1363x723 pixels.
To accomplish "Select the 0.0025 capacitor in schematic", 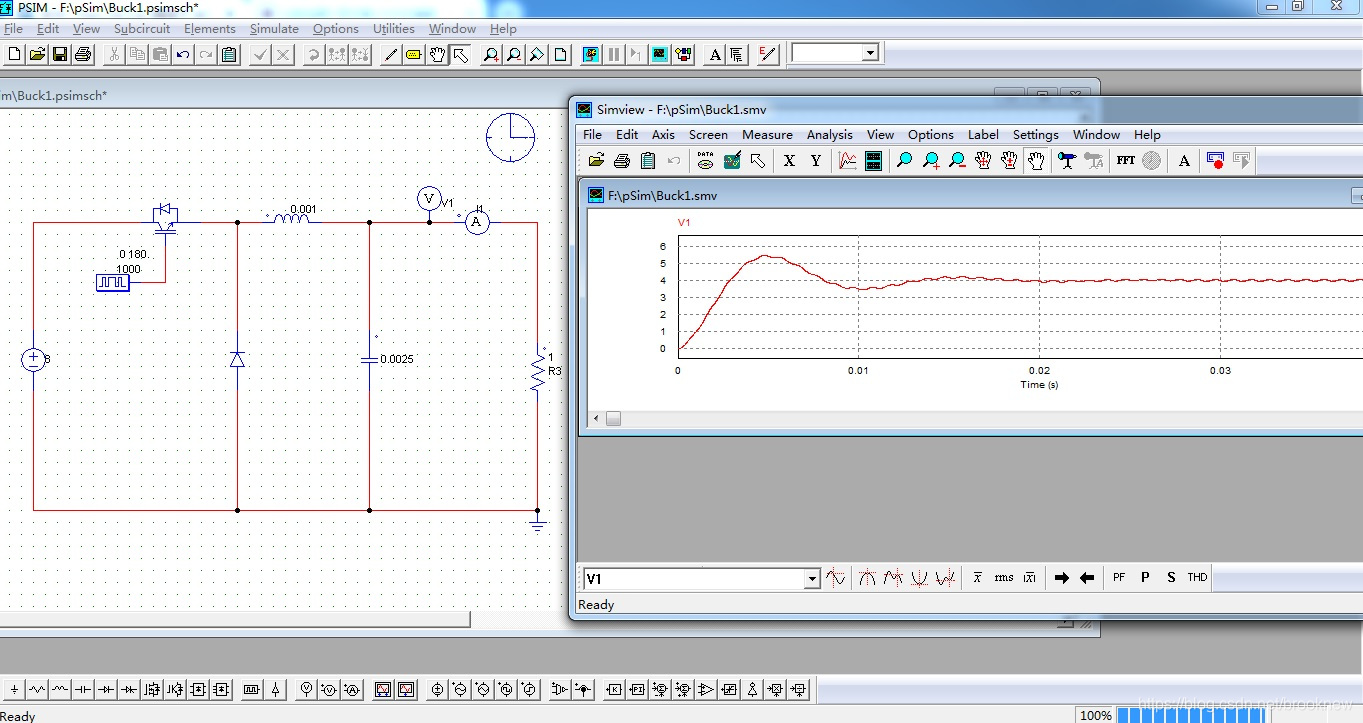I will click(x=370, y=359).
